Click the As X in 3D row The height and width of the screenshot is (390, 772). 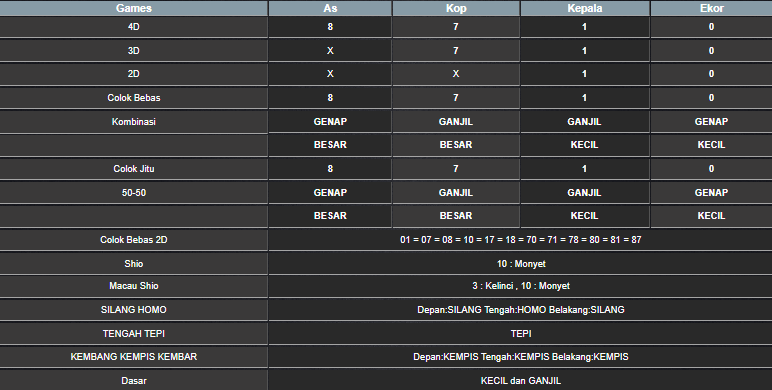(330, 51)
